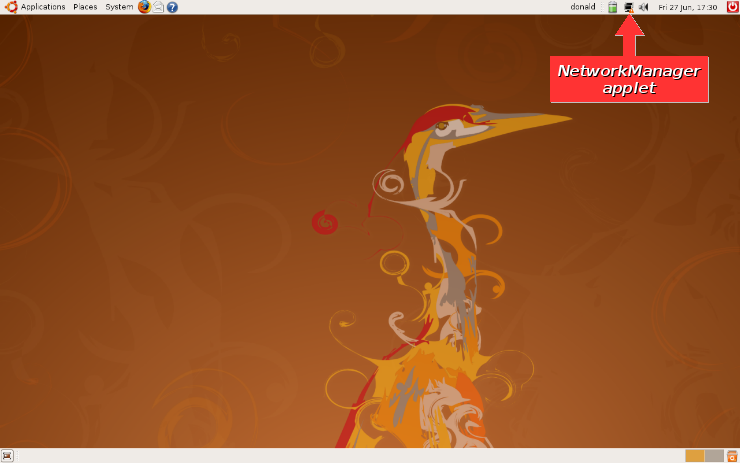This screenshot has width=740, height=463.
Task: Click the Ubuntu logo beside Applications
Action: point(11,7)
